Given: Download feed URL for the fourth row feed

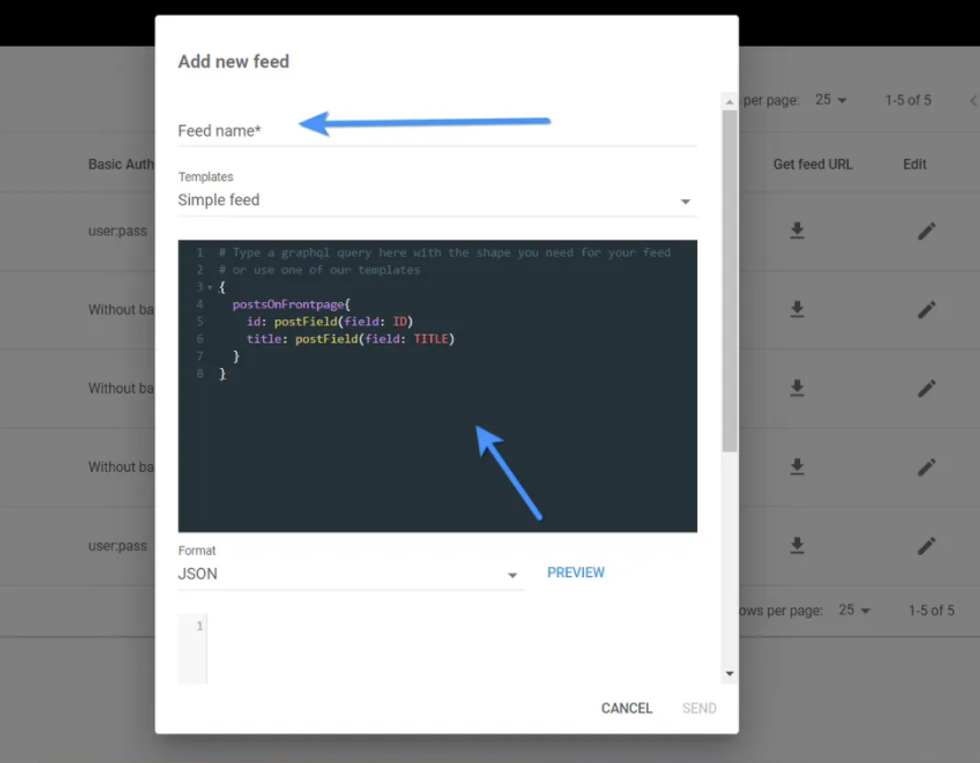Looking at the screenshot, I should (x=797, y=467).
